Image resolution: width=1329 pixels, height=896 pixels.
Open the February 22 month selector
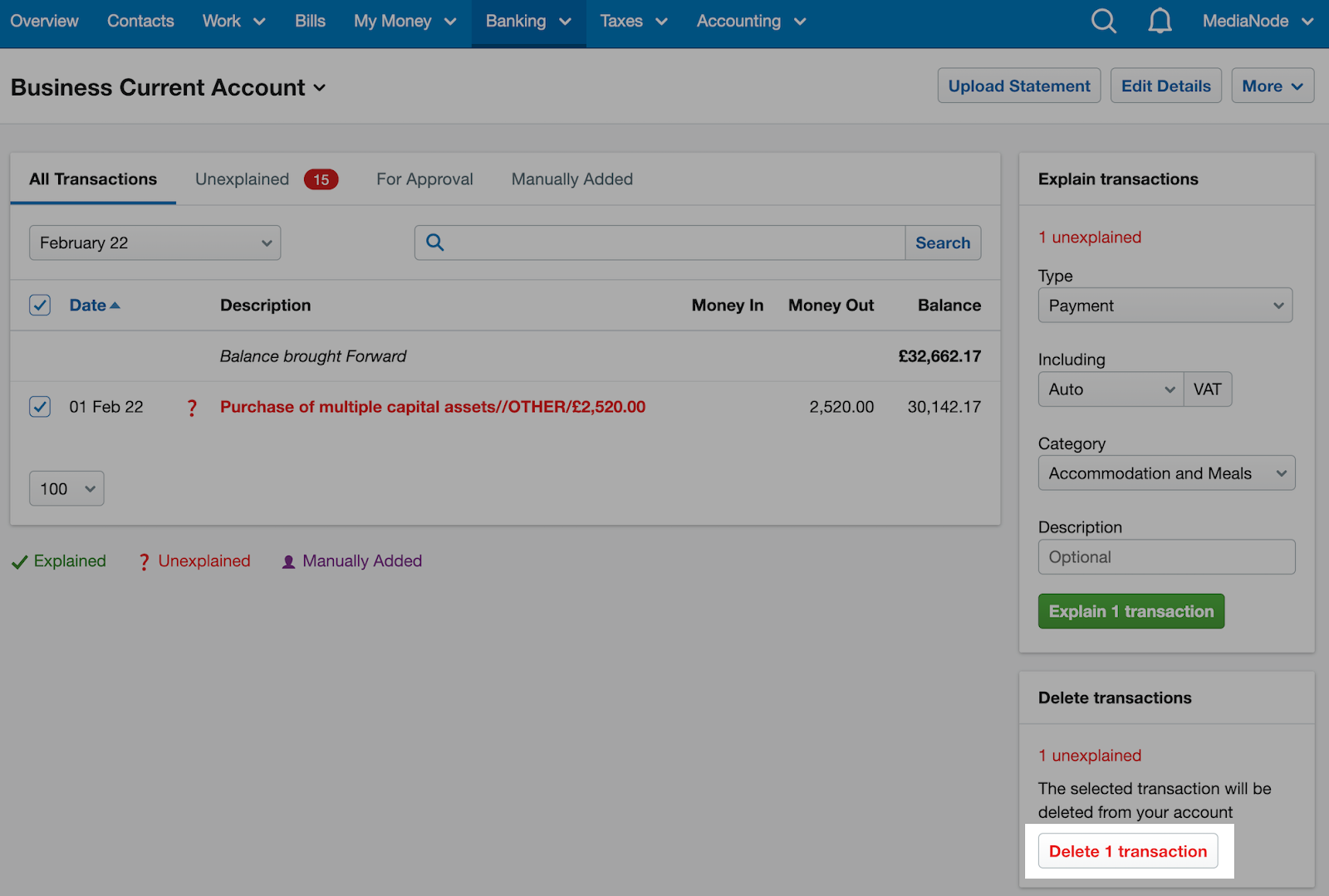click(x=154, y=242)
